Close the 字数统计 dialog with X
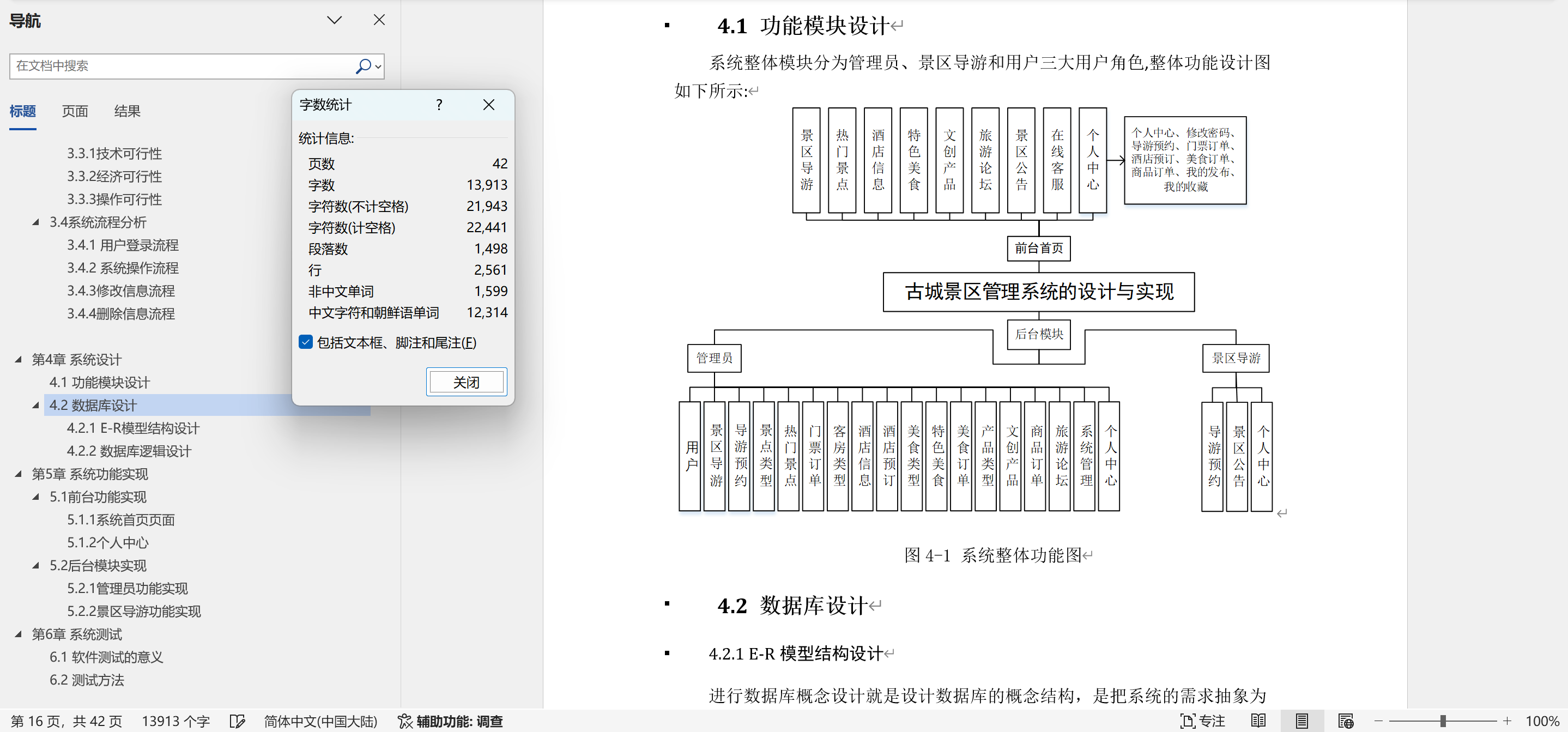The width and height of the screenshot is (1568, 732). (x=488, y=105)
